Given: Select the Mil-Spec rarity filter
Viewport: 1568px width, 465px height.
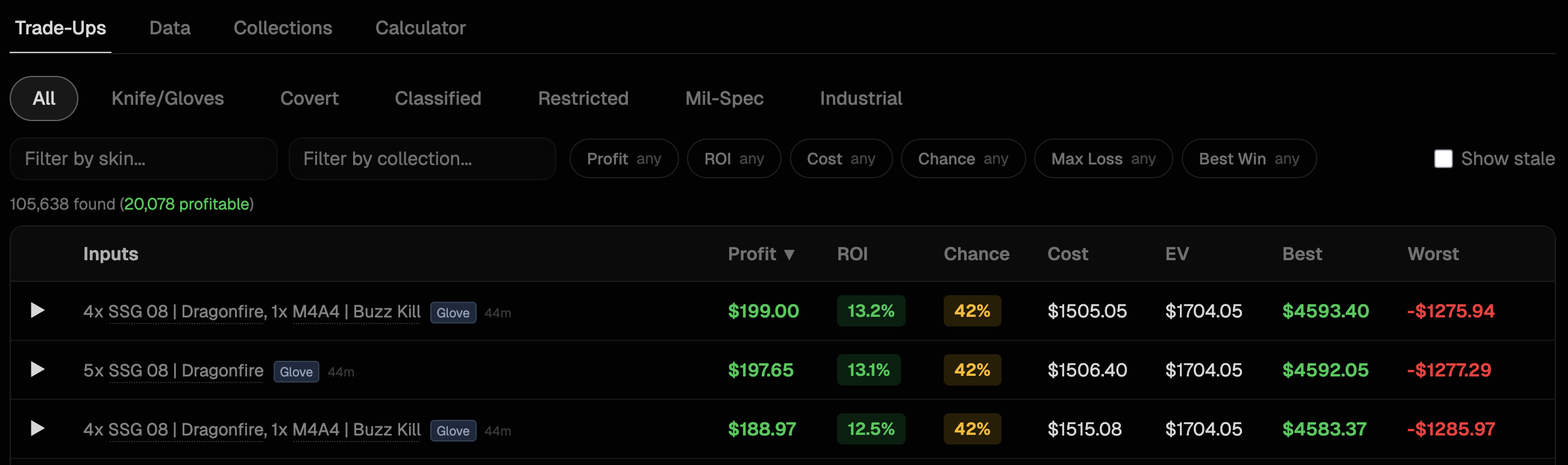Looking at the screenshot, I should tap(724, 98).
